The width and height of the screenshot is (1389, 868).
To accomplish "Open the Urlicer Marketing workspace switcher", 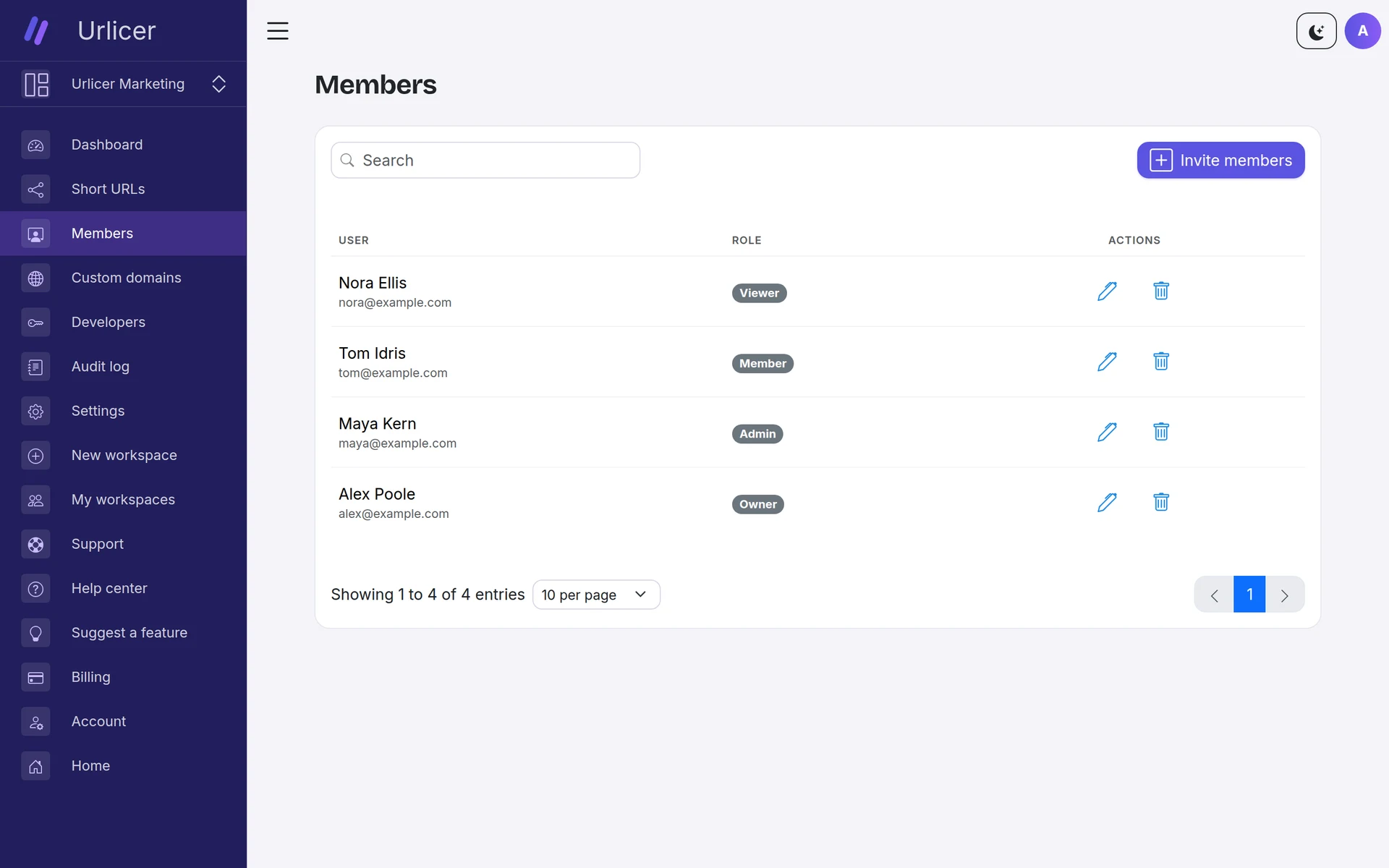I will pyautogui.click(x=123, y=84).
